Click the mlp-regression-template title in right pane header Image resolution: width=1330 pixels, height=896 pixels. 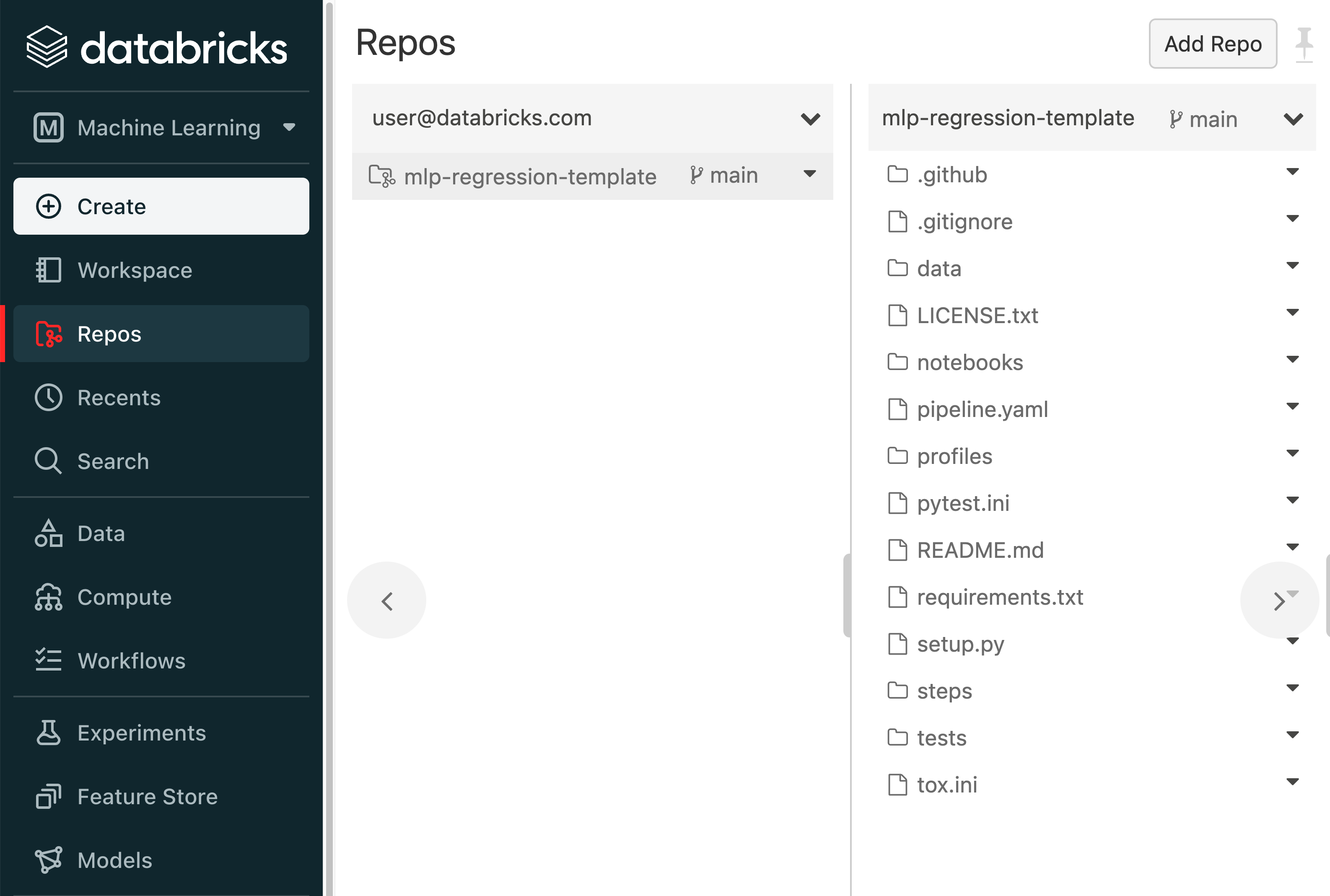(1008, 118)
